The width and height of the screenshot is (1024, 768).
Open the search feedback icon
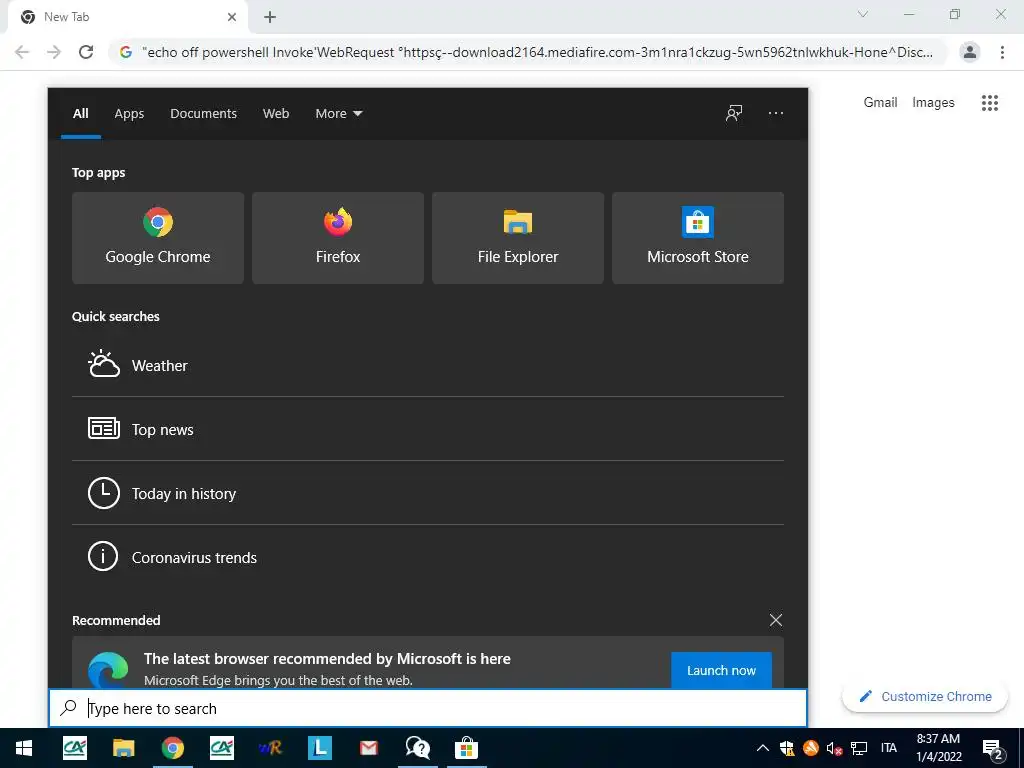[734, 113]
